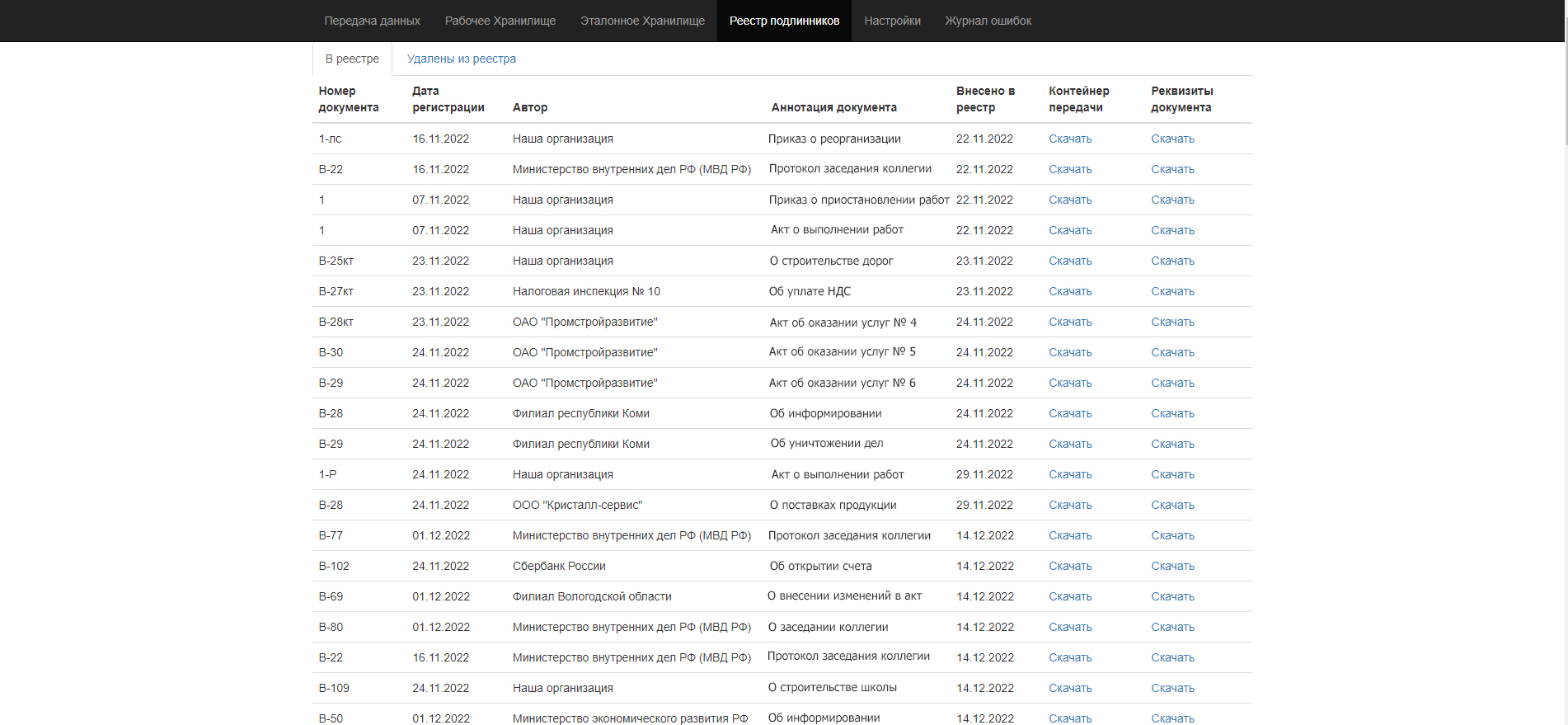The width and height of the screenshot is (1568, 725).
Task: Open Журнал ошибок from the navbar
Action: (x=988, y=21)
